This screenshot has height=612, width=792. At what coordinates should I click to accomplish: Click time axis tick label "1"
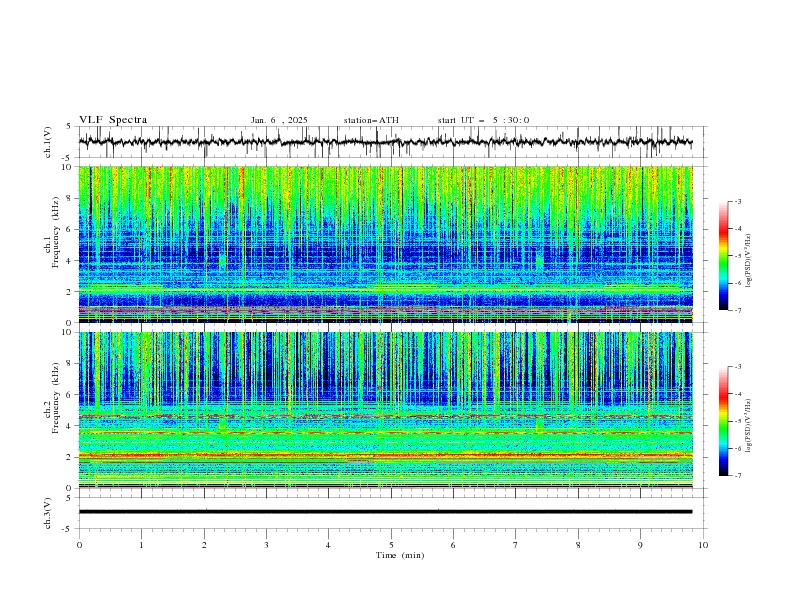coord(141,545)
